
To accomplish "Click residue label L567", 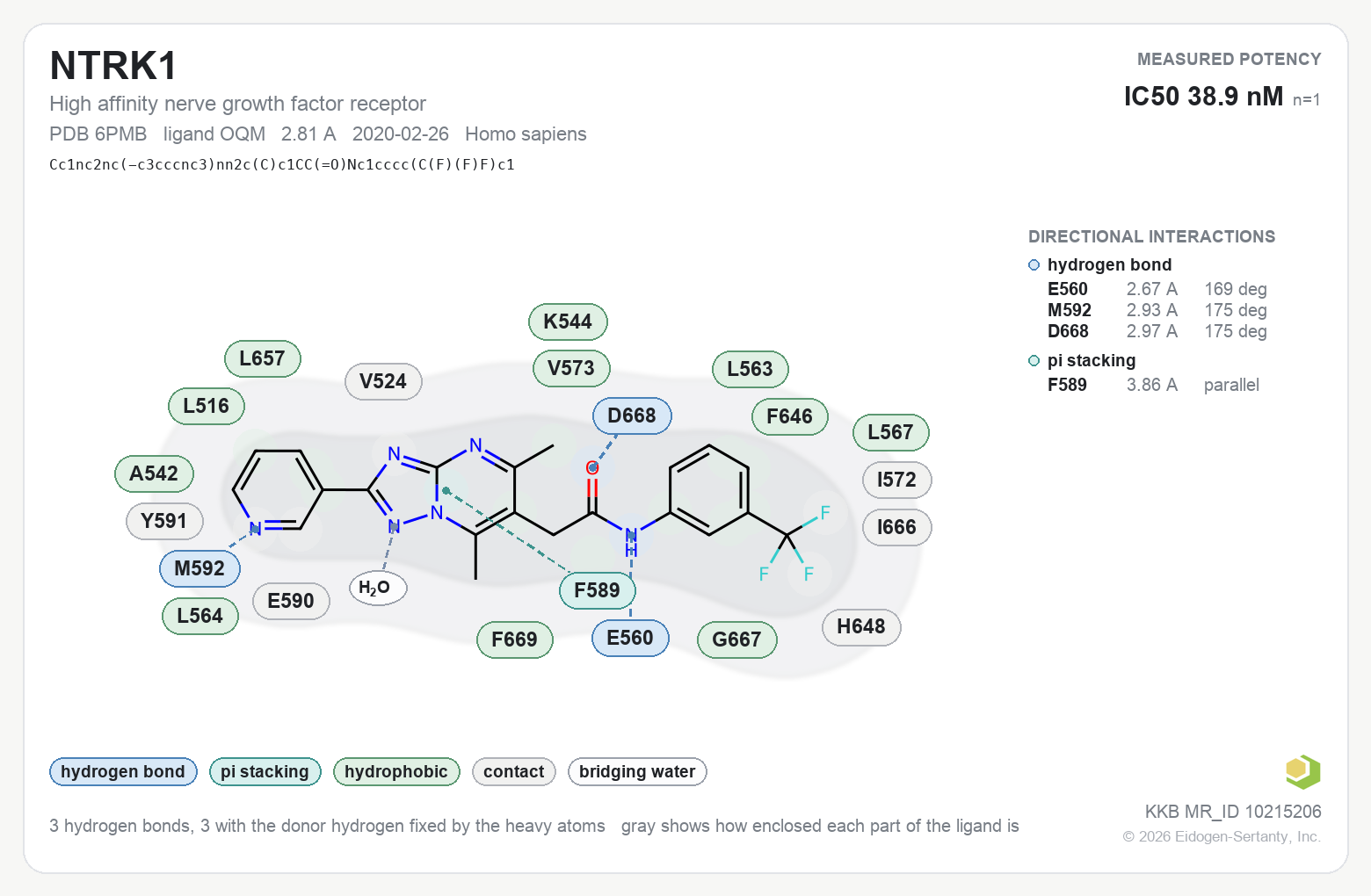I will click(x=890, y=432).
